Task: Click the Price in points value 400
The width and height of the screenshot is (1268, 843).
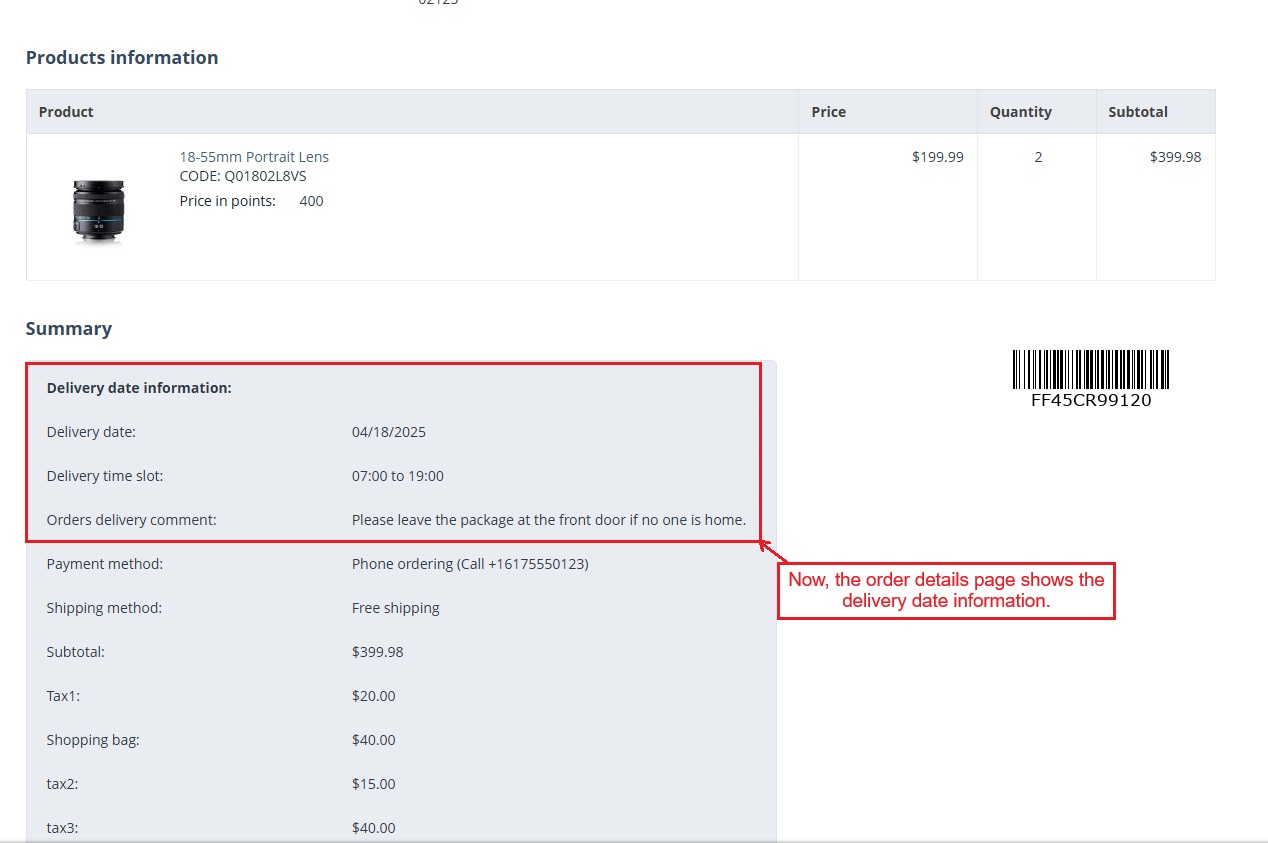Action: pyautogui.click(x=311, y=201)
